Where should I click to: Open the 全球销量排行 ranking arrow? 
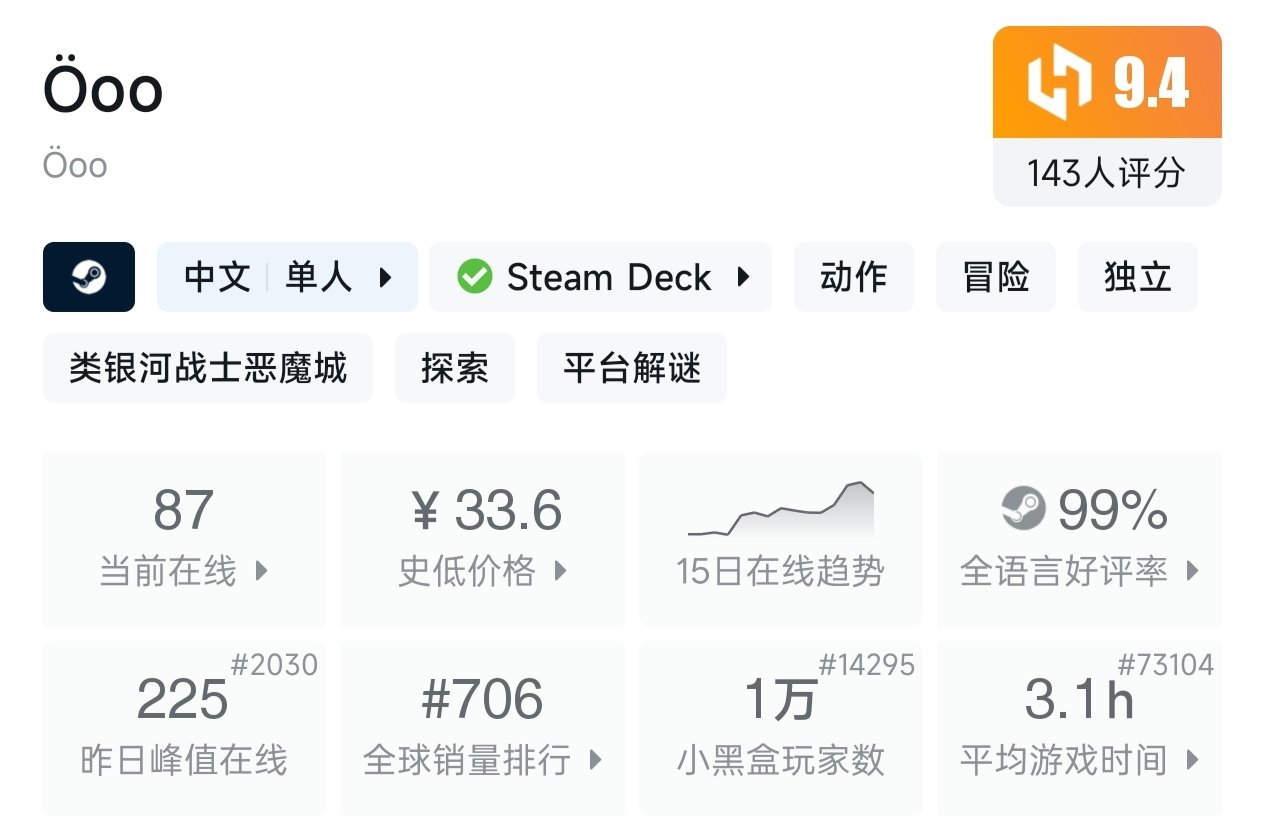(x=595, y=760)
